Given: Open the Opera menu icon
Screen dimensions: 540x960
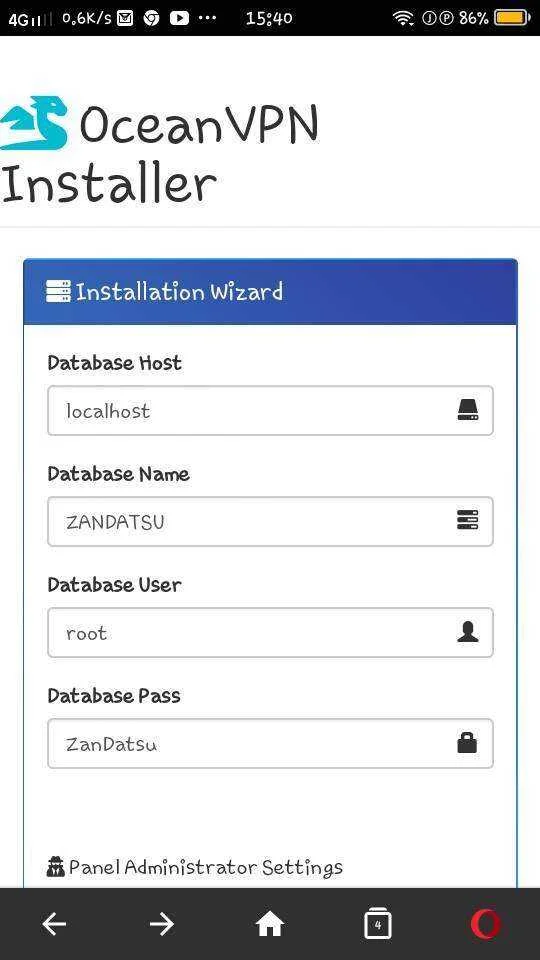Looking at the screenshot, I should tap(486, 924).
